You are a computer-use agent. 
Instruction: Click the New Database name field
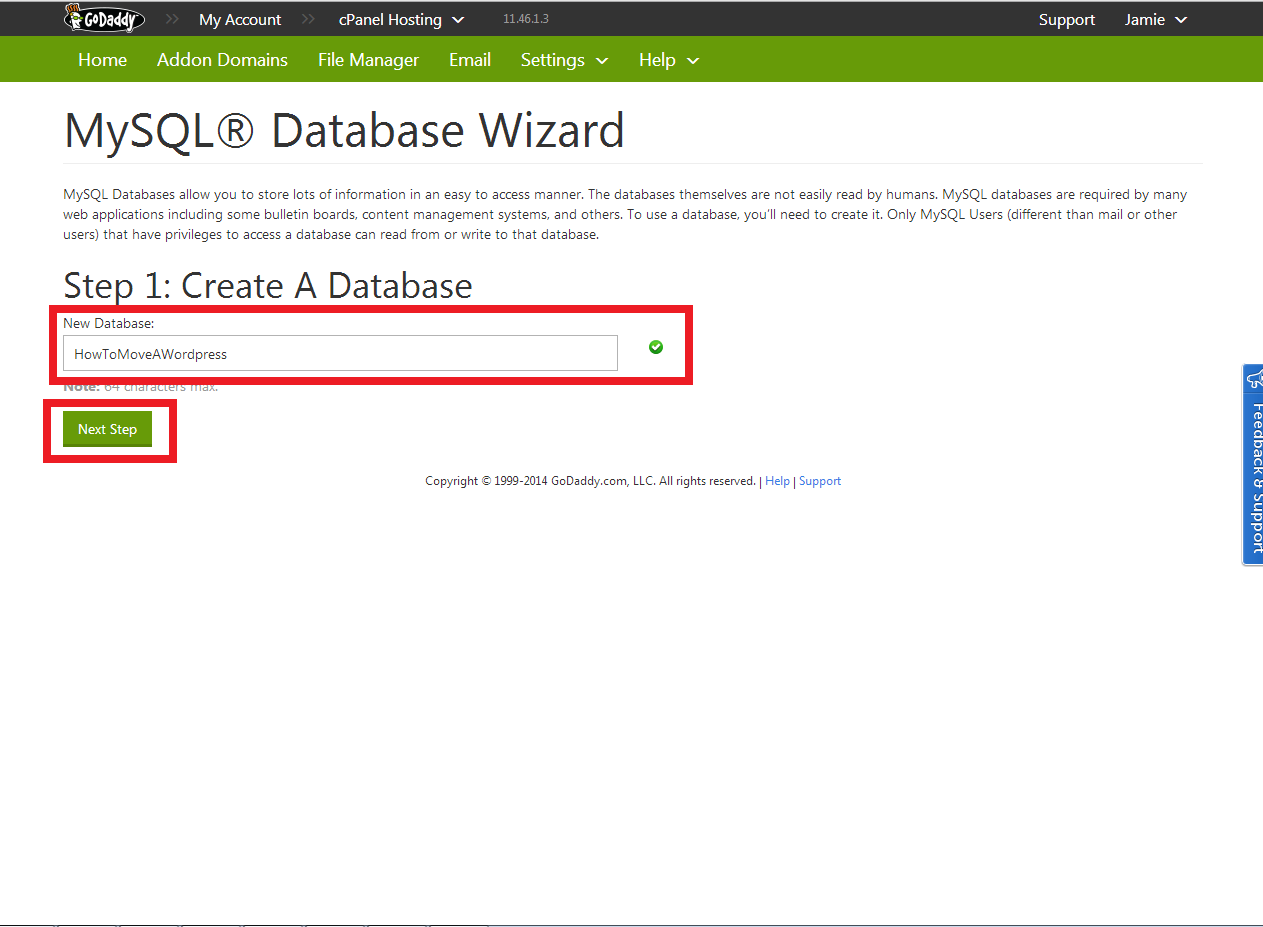[x=340, y=353]
